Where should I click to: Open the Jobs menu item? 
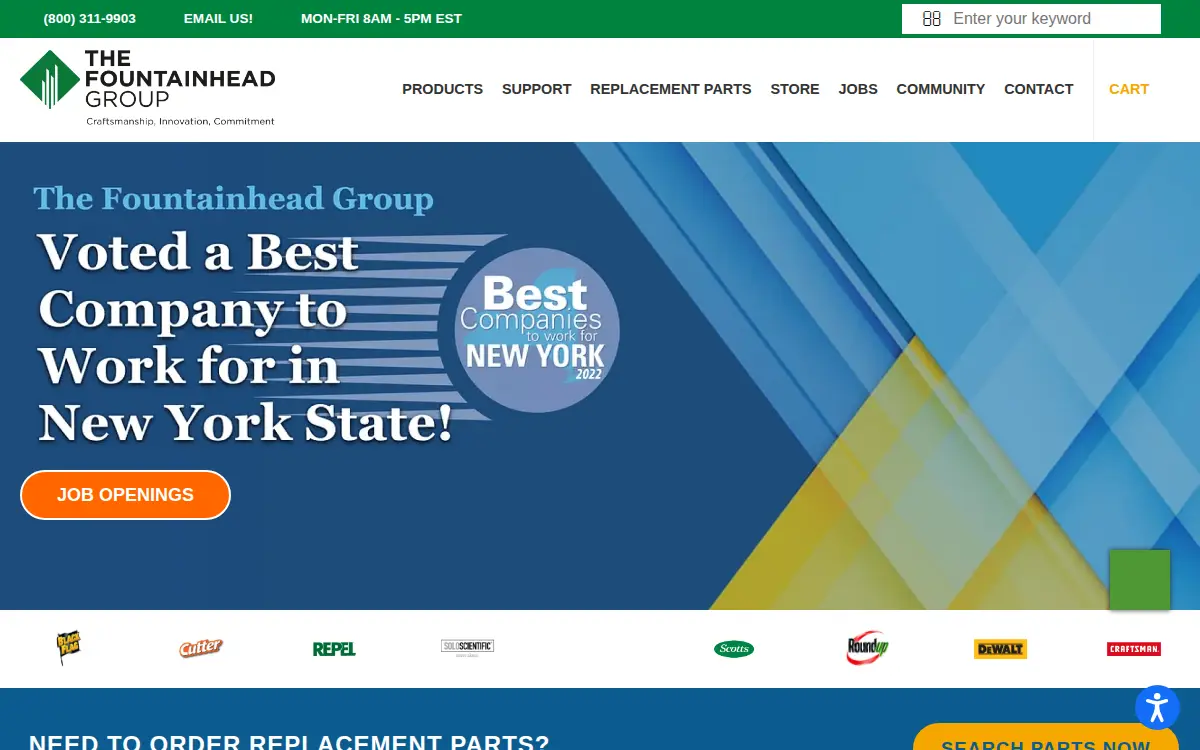click(x=858, y=89)
